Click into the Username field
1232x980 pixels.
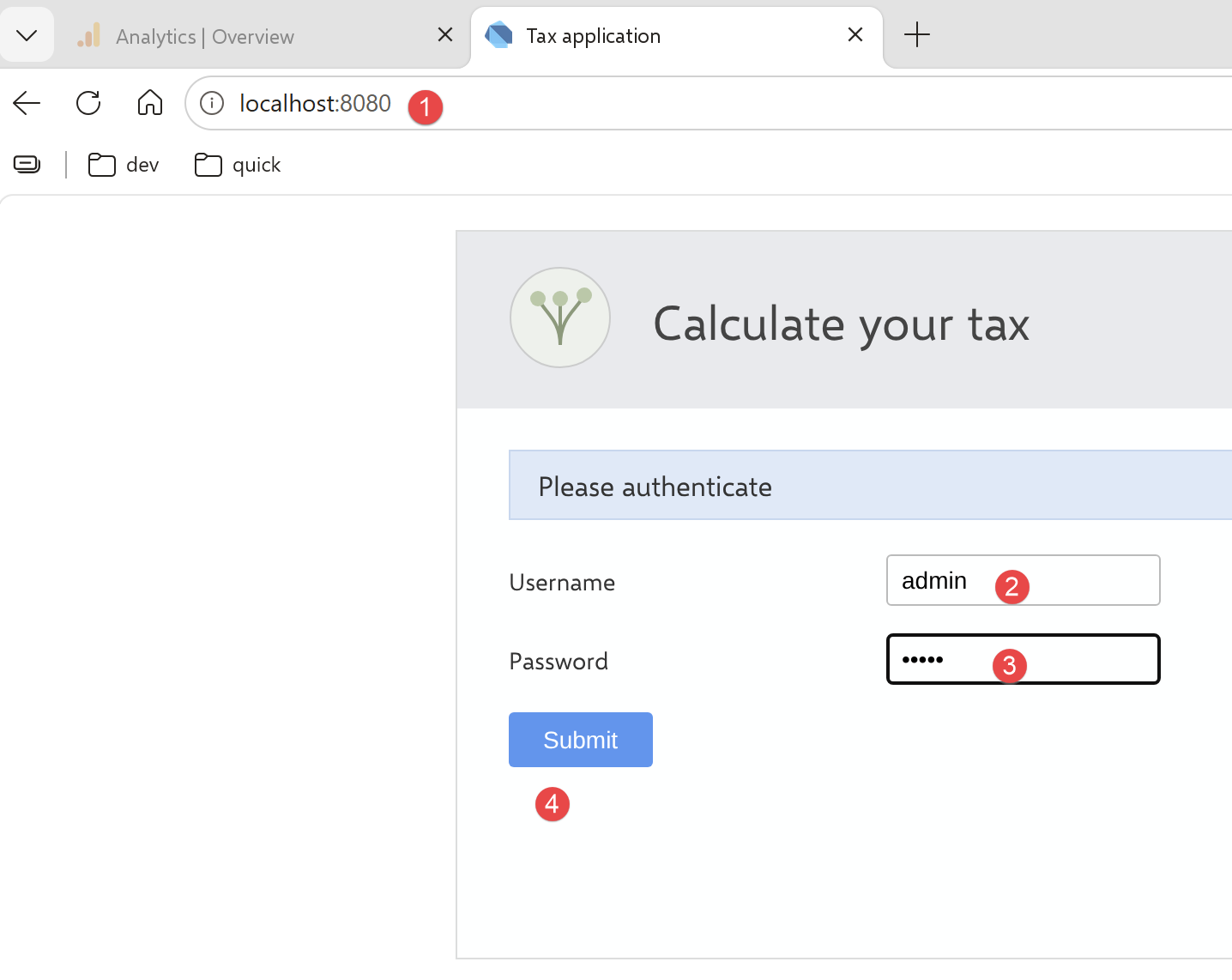tap(1023, 580)
